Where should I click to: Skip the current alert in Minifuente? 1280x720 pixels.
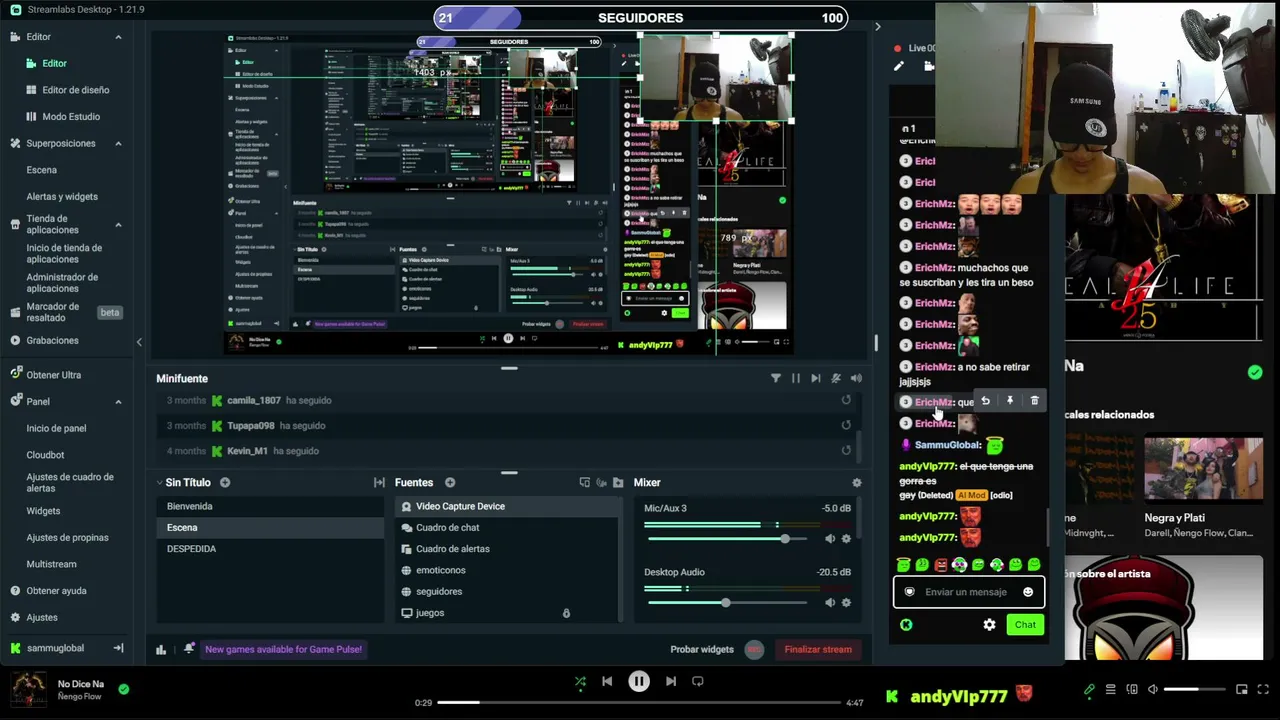tap(816, 378)
